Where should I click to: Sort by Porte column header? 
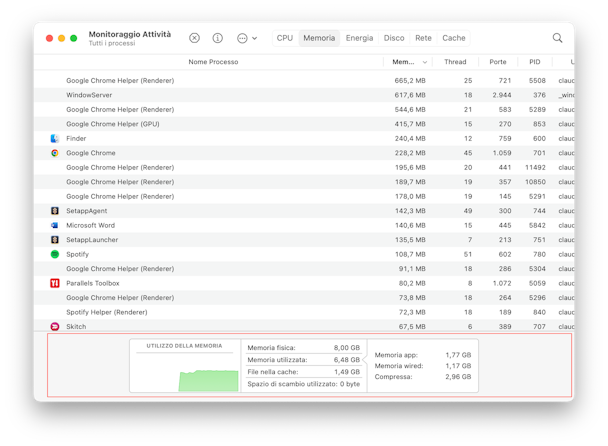tap(498, 62)
